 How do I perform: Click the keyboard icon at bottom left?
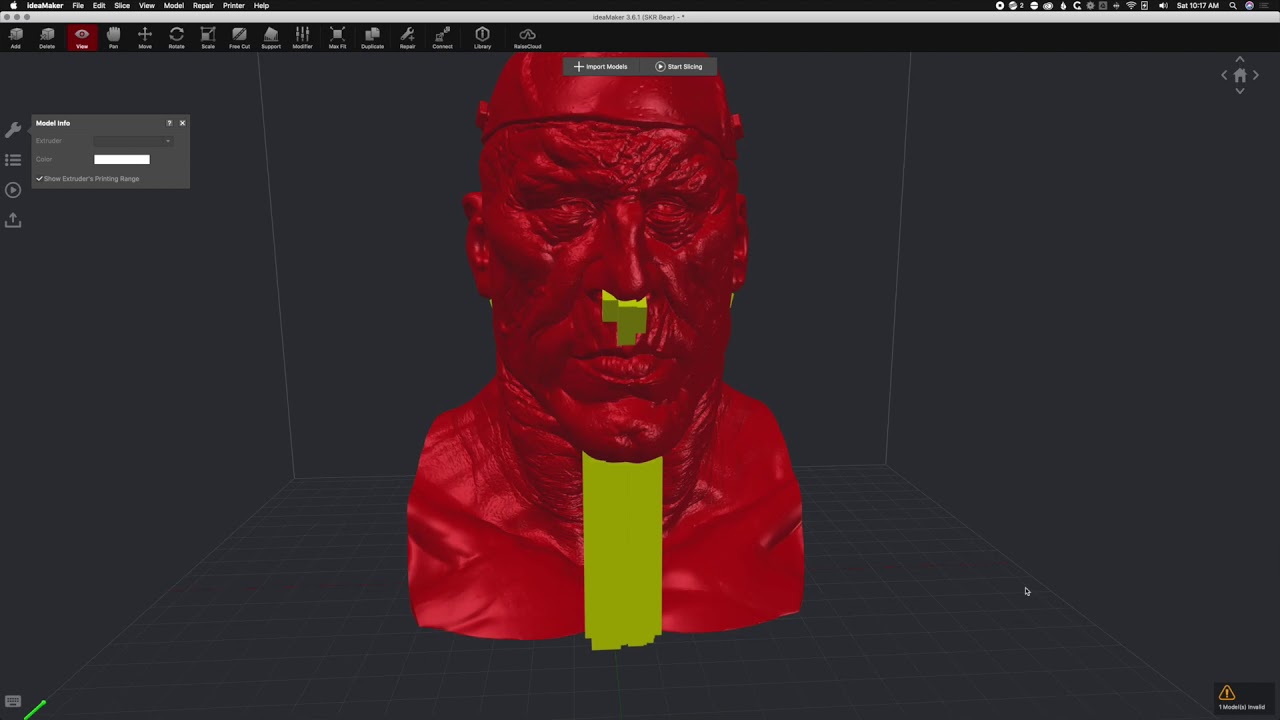tap(13, 702)
